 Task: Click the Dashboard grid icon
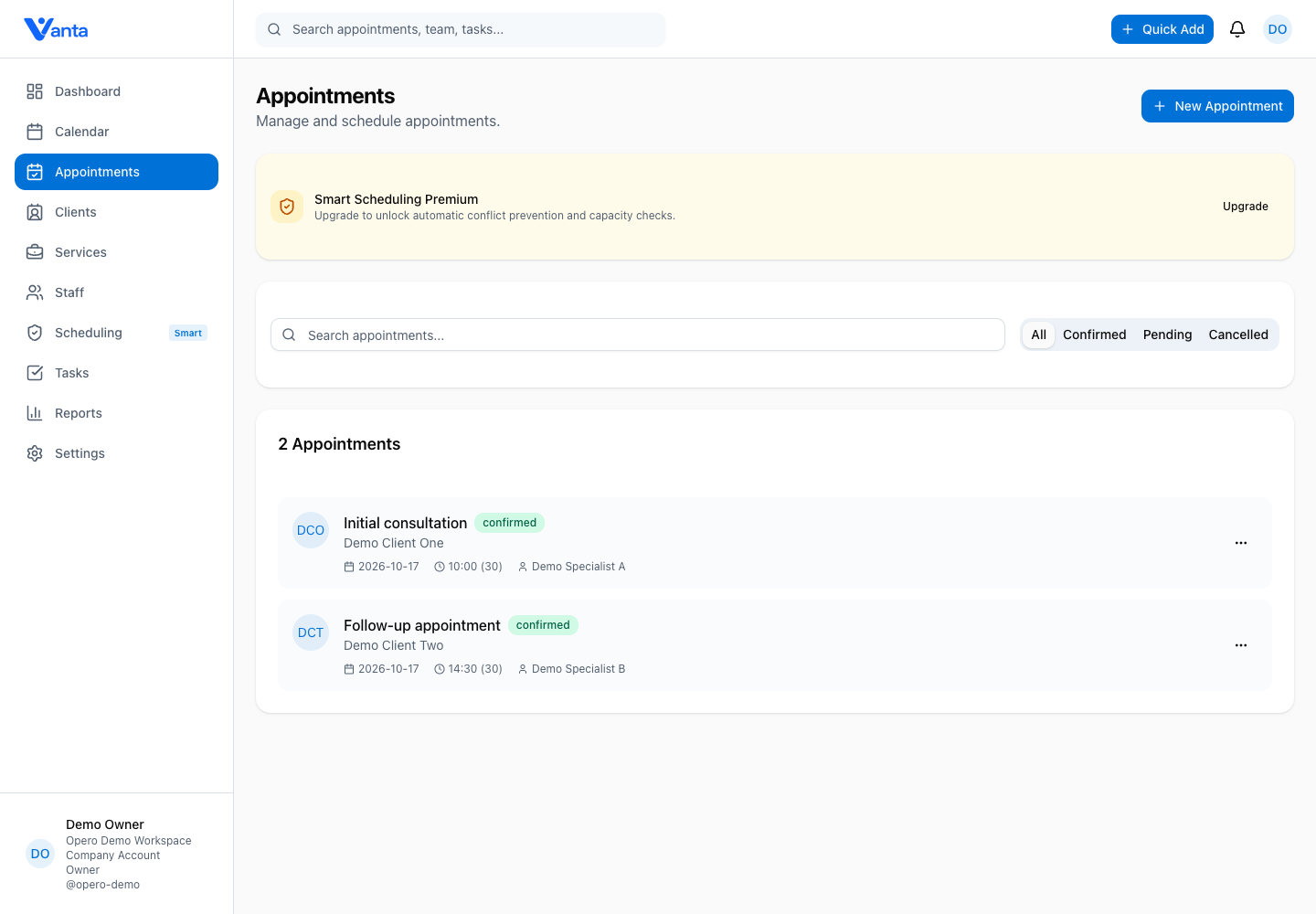(x=35, y=91)
